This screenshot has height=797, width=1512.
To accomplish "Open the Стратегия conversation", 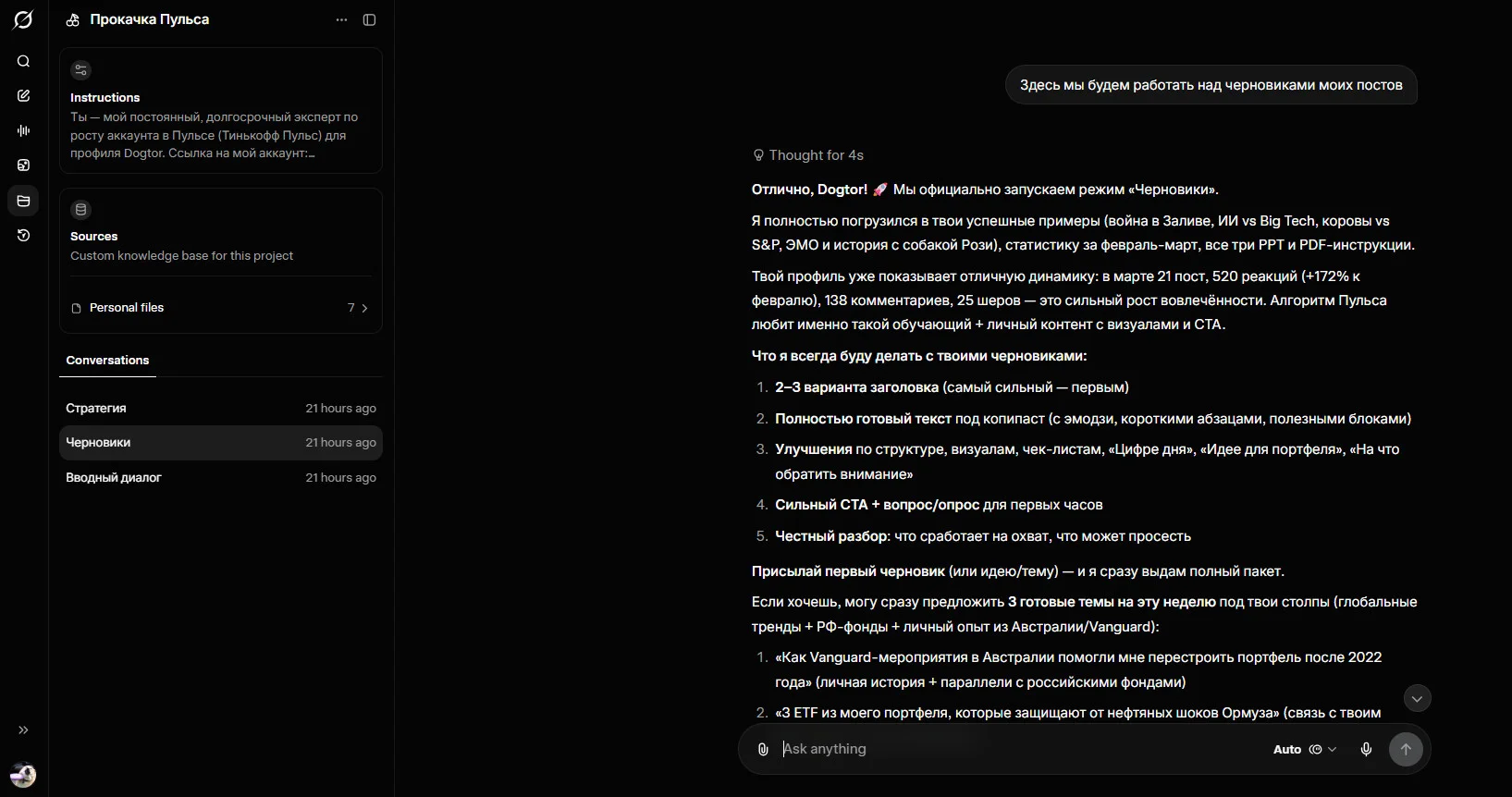I will pyautogui.click(x=220, y=409).
